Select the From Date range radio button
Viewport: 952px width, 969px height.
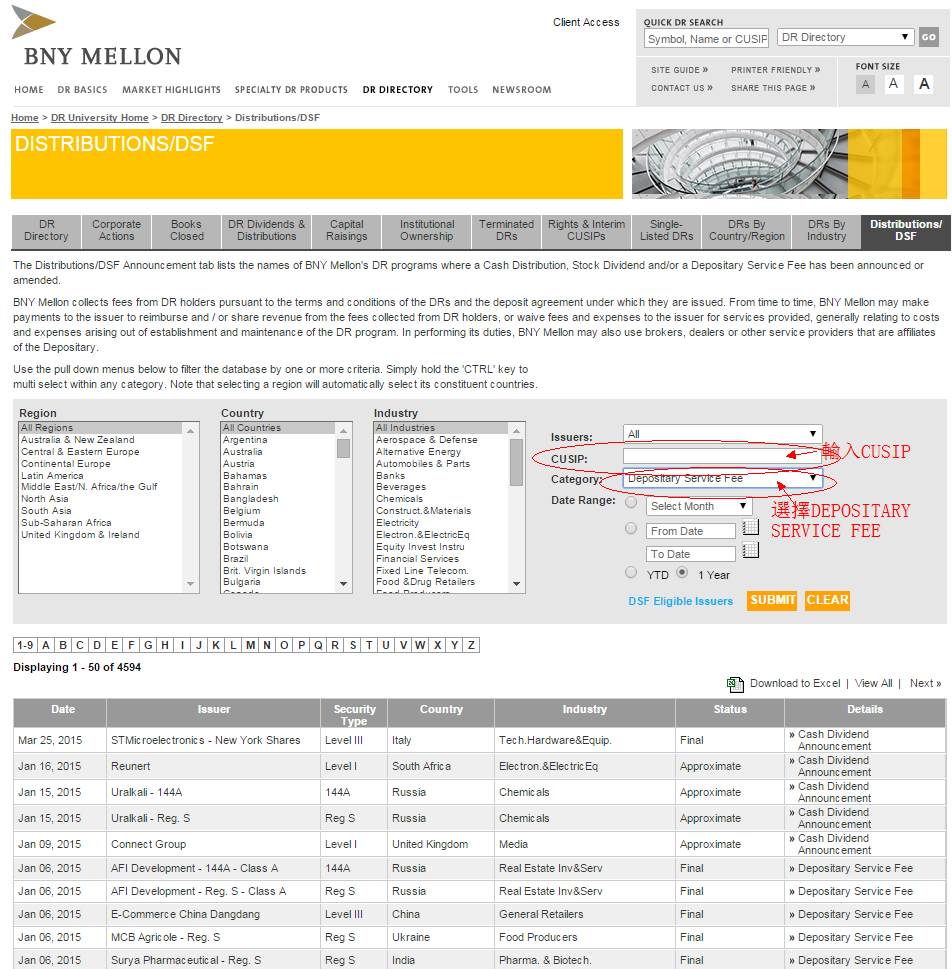[631, 528]
